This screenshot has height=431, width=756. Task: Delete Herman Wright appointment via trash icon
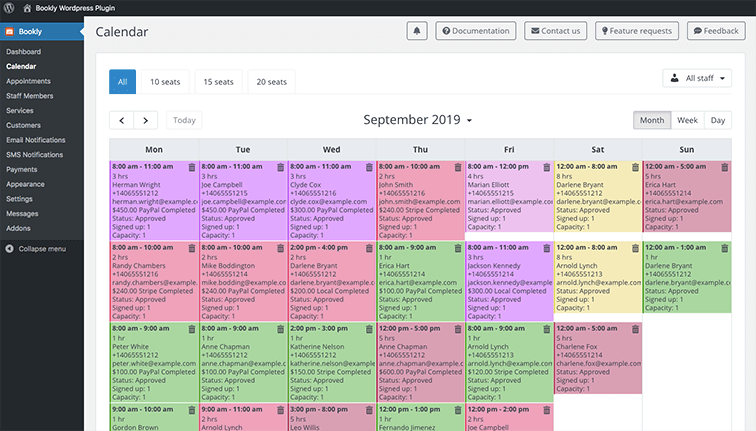191,167
